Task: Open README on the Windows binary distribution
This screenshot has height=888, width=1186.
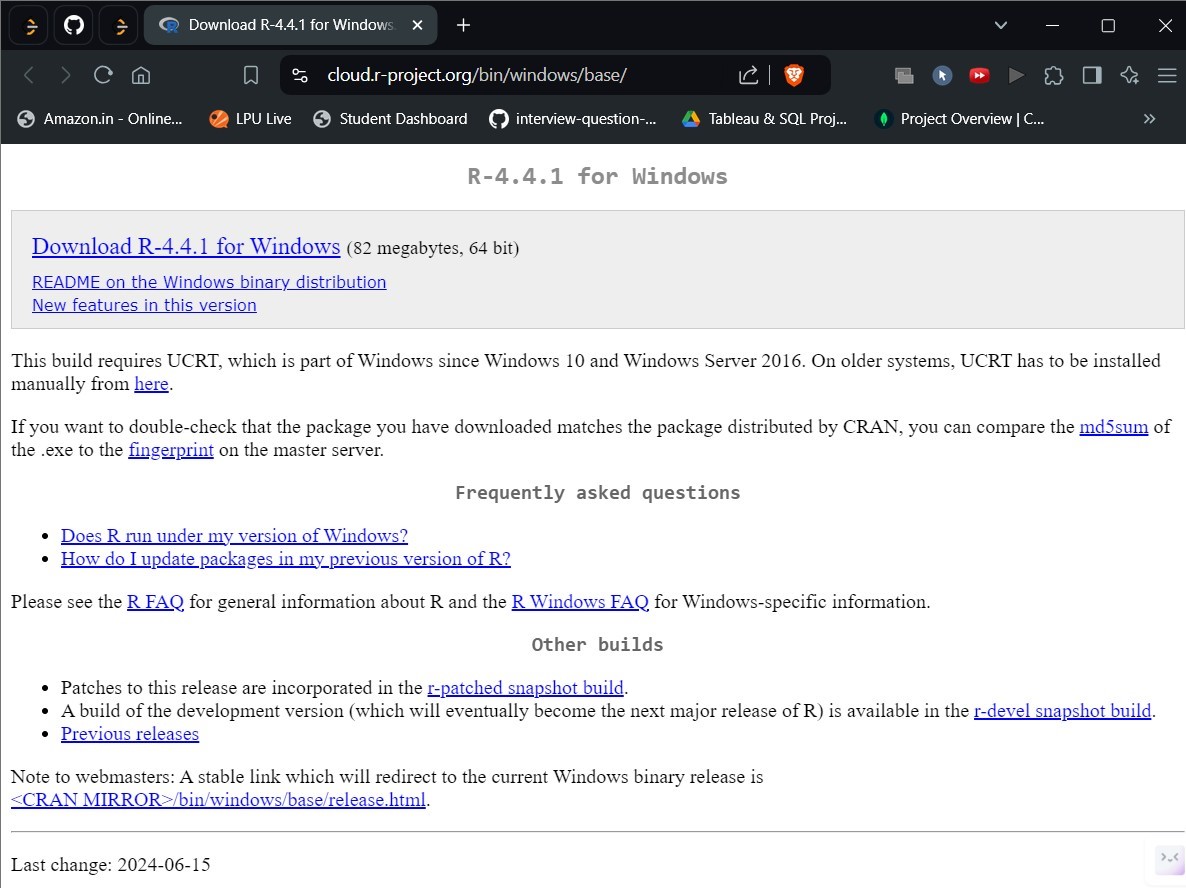Action: pos(209,282)
